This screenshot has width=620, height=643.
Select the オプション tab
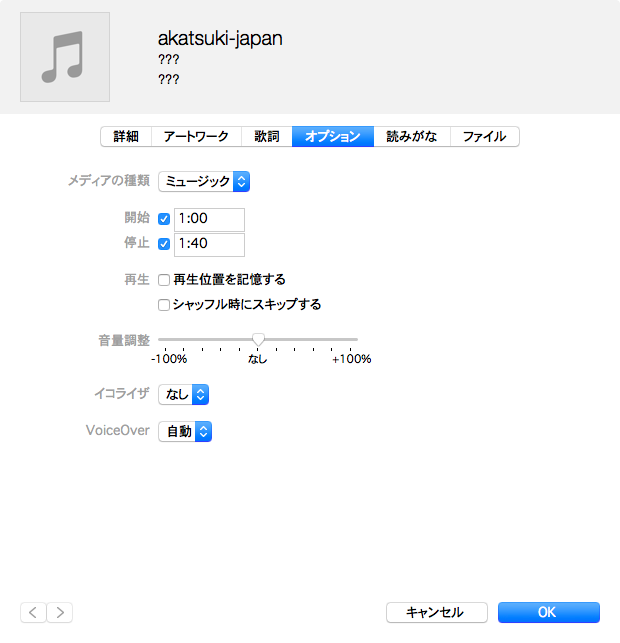pyautogui.click(x=333, y=137)
